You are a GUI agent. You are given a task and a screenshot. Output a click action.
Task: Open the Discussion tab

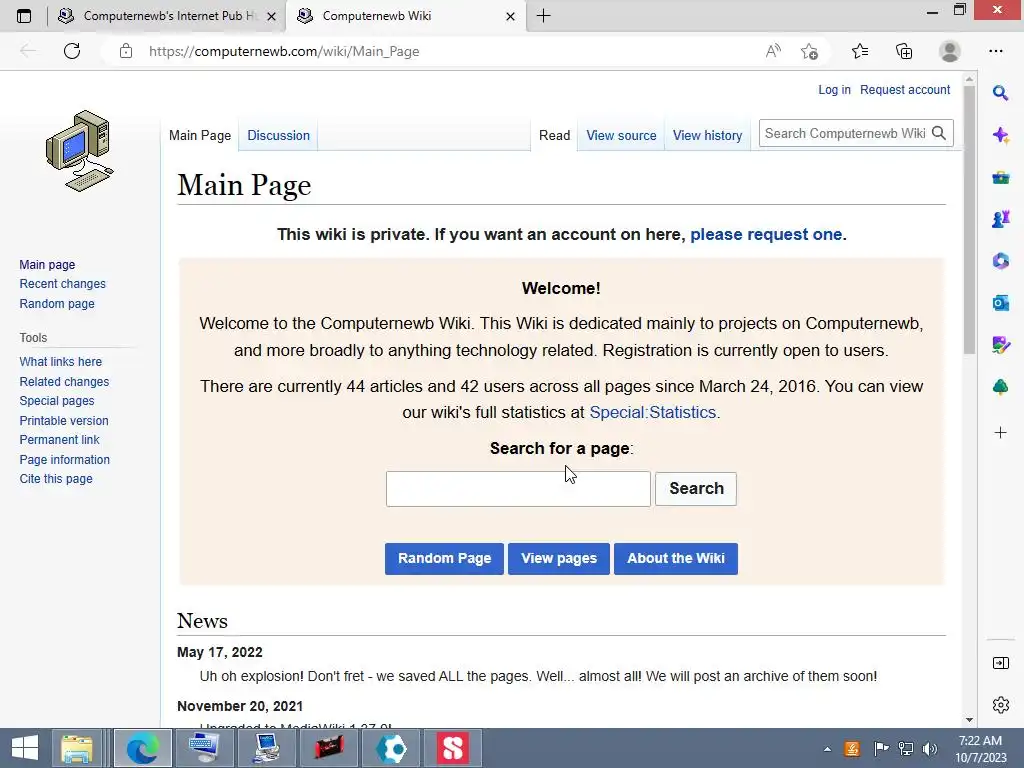coord(278,135)
